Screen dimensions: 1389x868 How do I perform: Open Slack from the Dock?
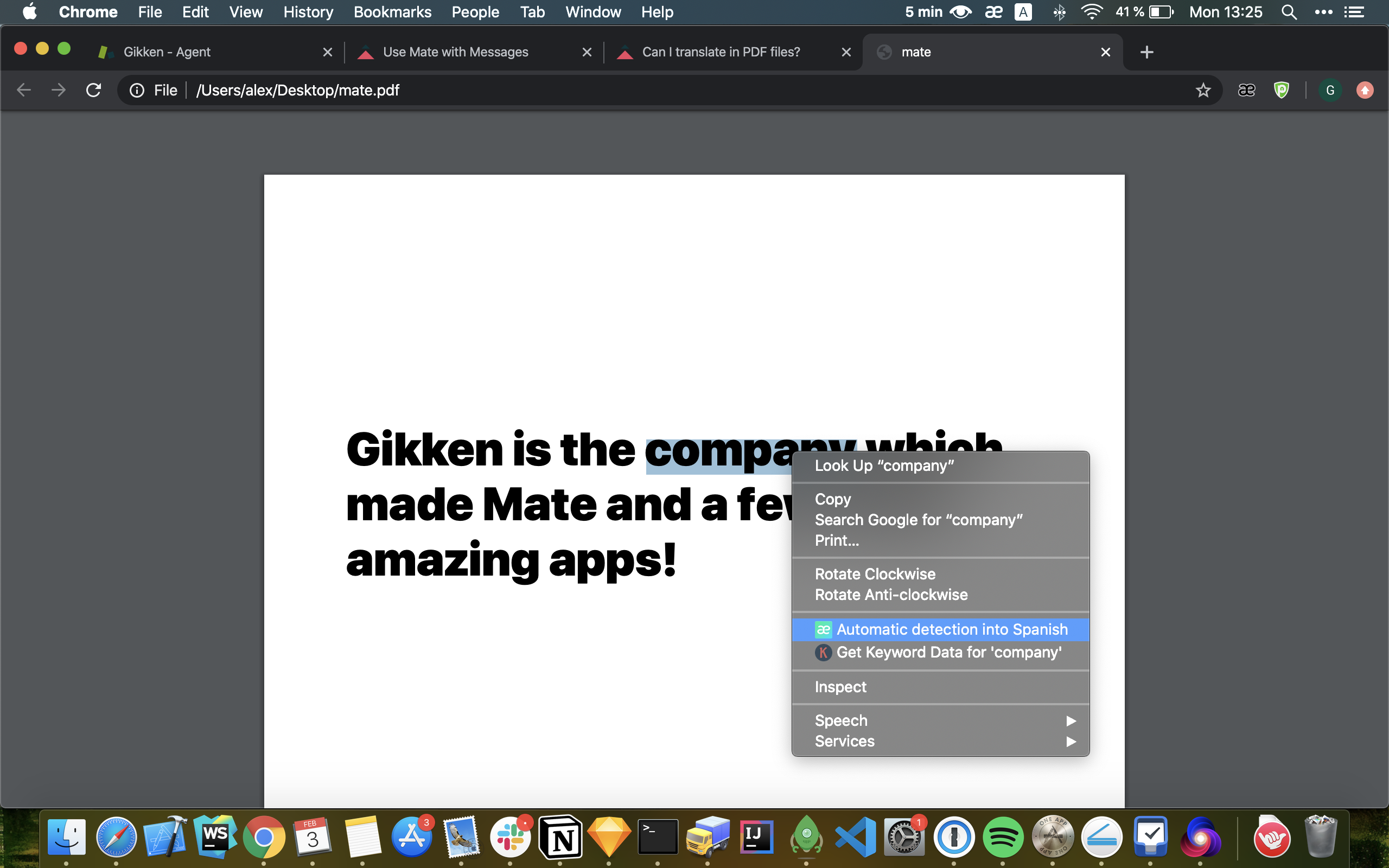[510, 837]
